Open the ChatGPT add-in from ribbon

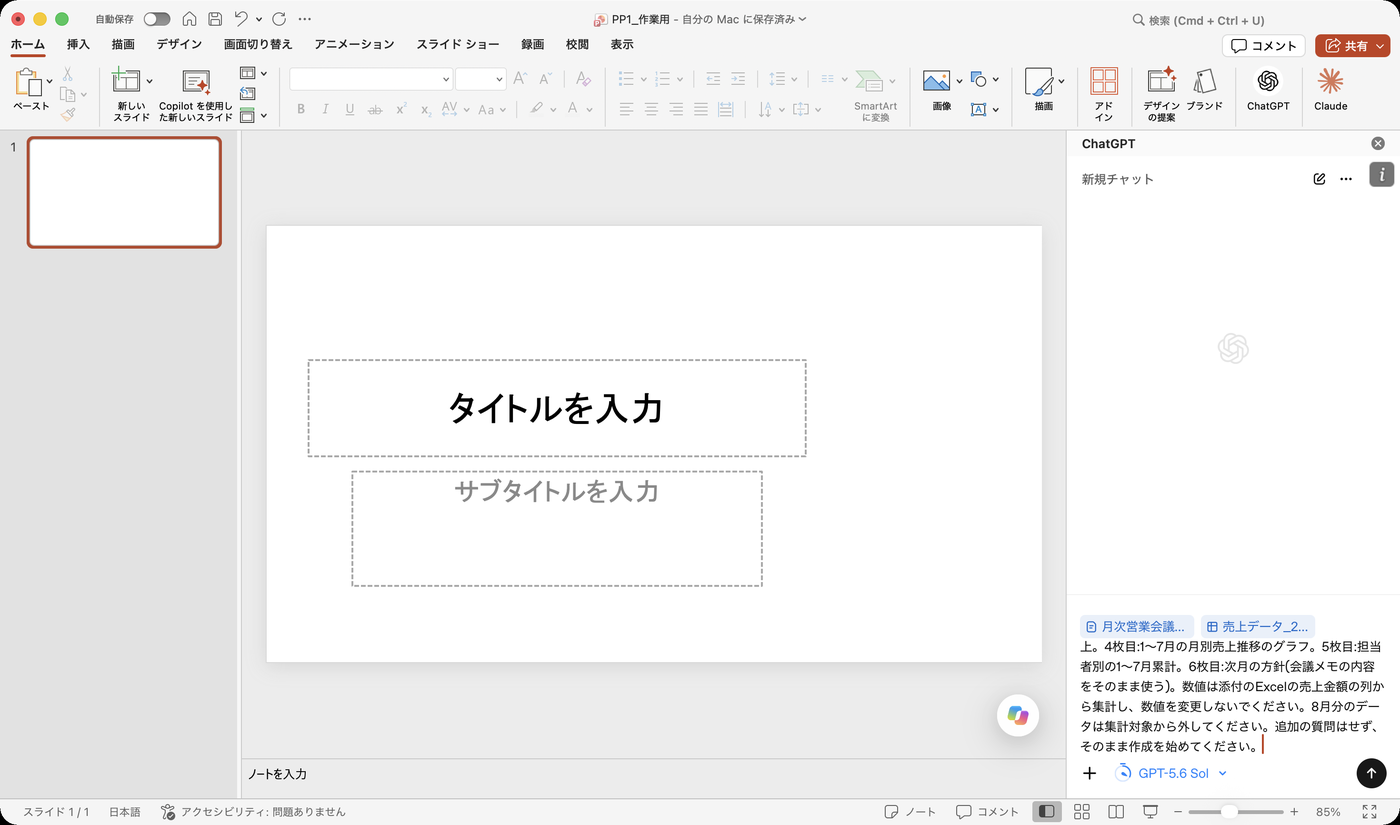tap(1268, 90)
